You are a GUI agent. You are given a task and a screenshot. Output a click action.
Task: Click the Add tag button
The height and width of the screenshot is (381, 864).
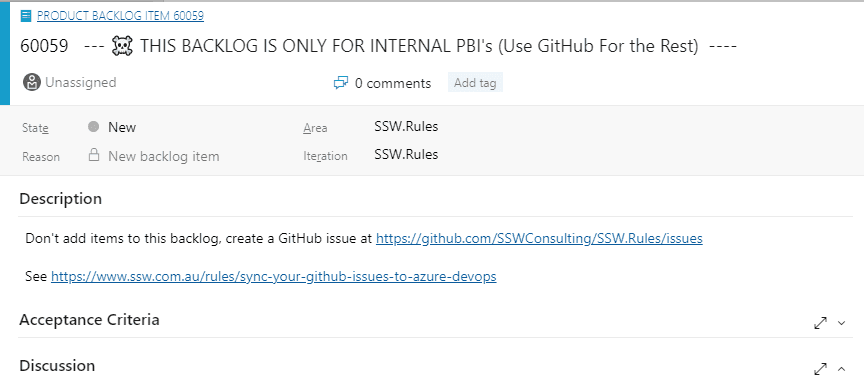[x=475, y=83]
